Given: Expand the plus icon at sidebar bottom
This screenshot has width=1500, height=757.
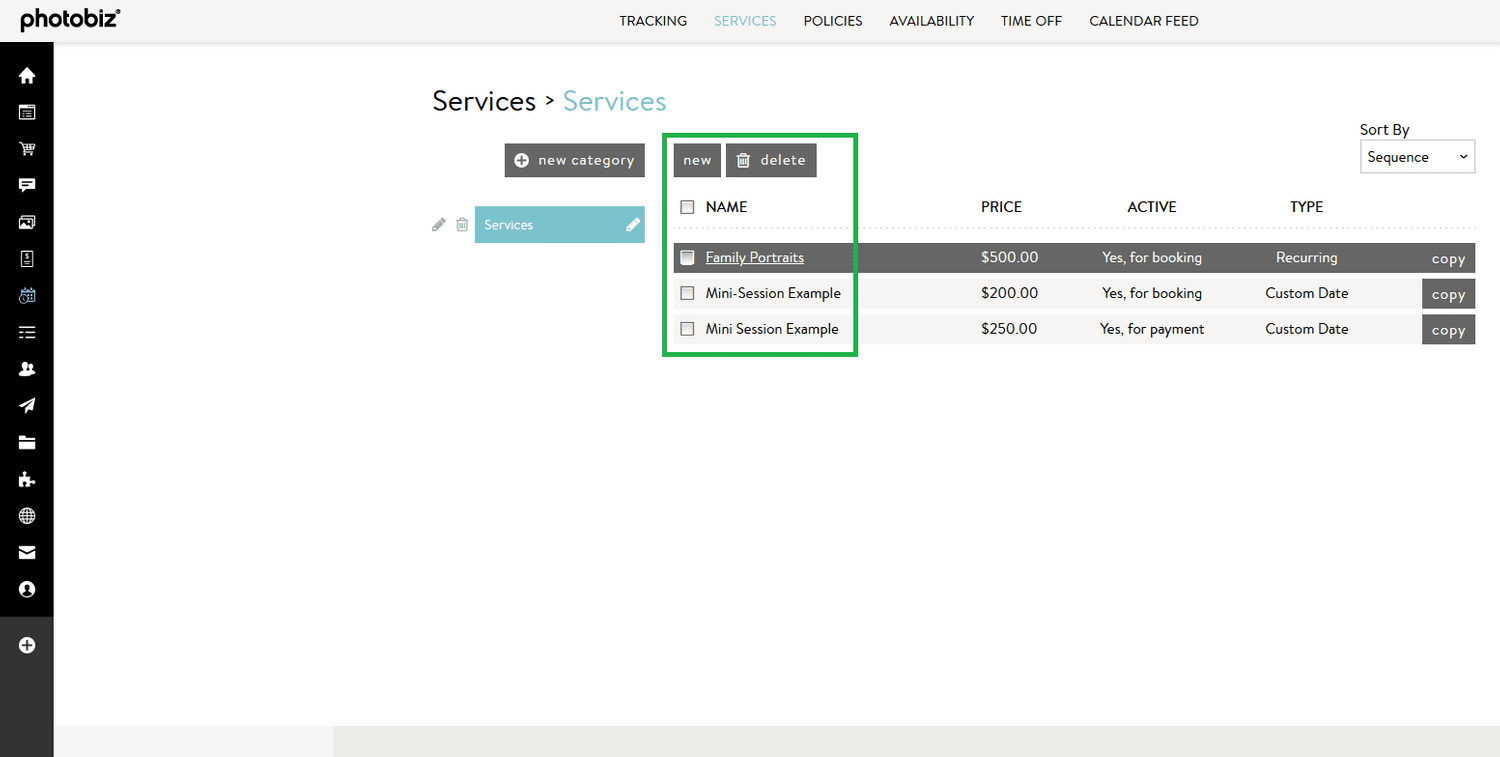Looking at the screenshot, I should click(x=27, y=645).
